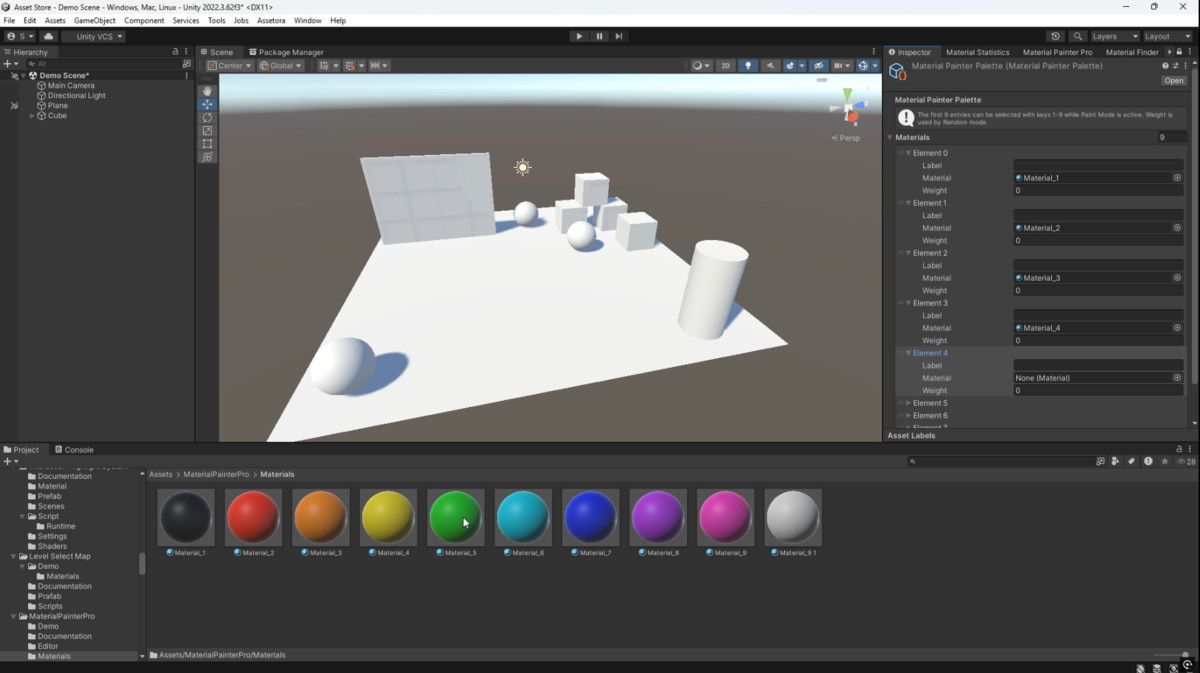Toggle scene lighting lightbulb
The width and height of the screenshot is (1200, 673).
(x=748, y=66)
